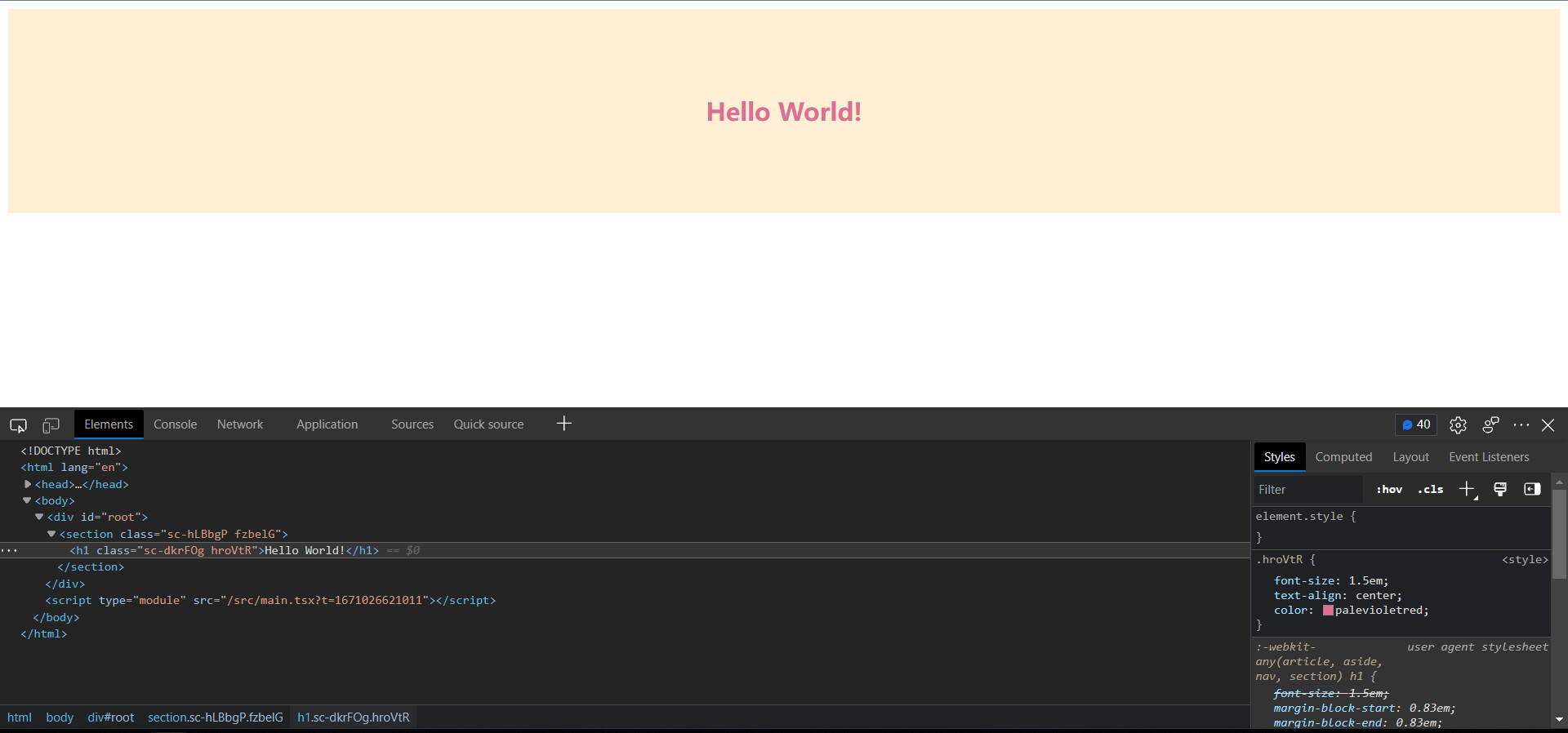Screen dimensions: 1568x733
Task: Click the styles Filter input field
Action: click(x=1307, y=490)
